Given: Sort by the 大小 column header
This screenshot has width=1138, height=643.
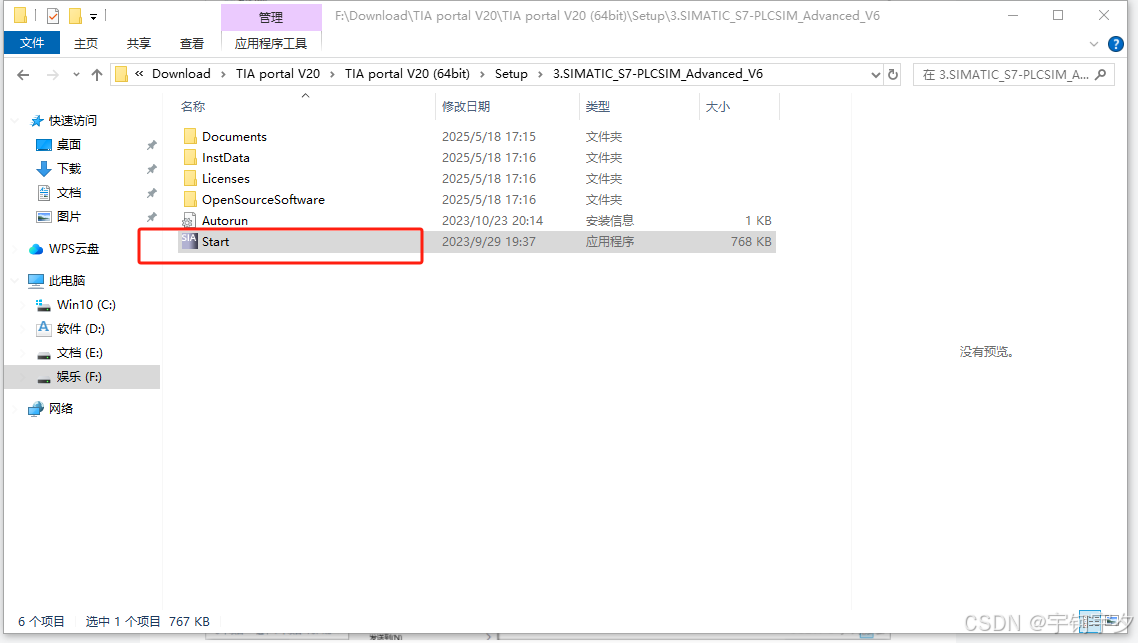Looking at the screenshot, I should click(x=718, y=107).
